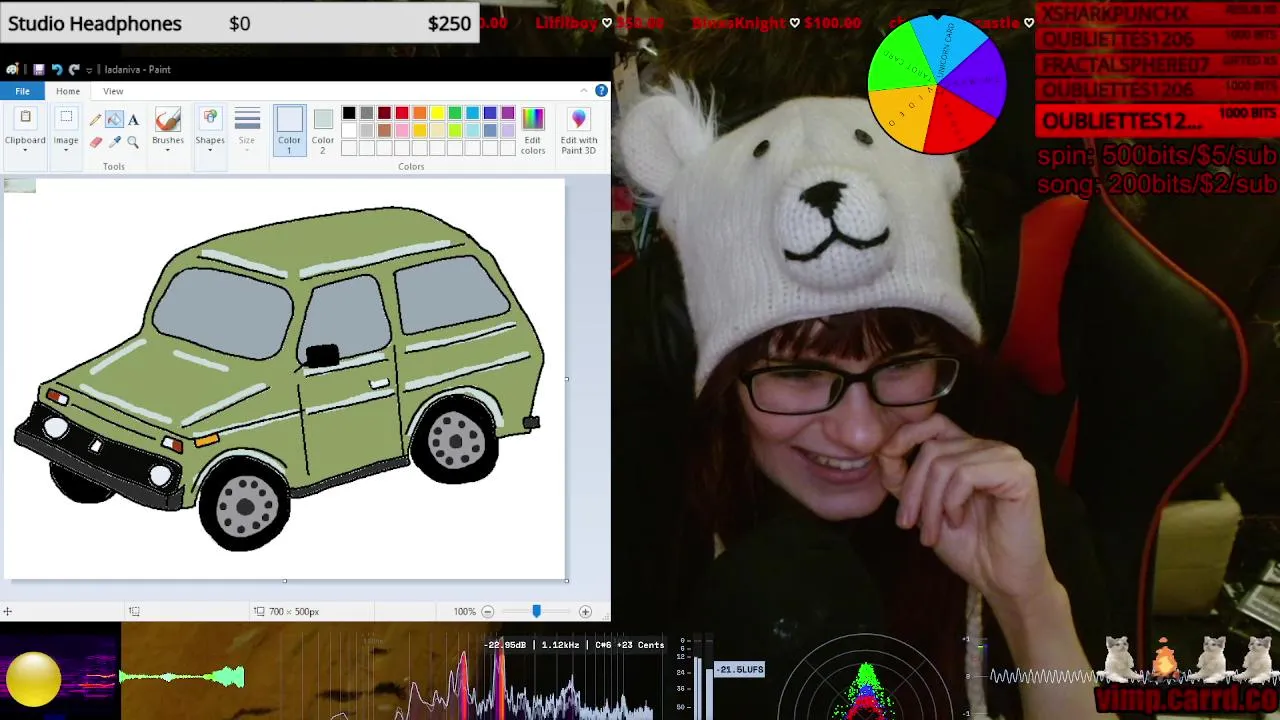Click the Tools group label
The image size is (1280, 720).
coord(114,167)
